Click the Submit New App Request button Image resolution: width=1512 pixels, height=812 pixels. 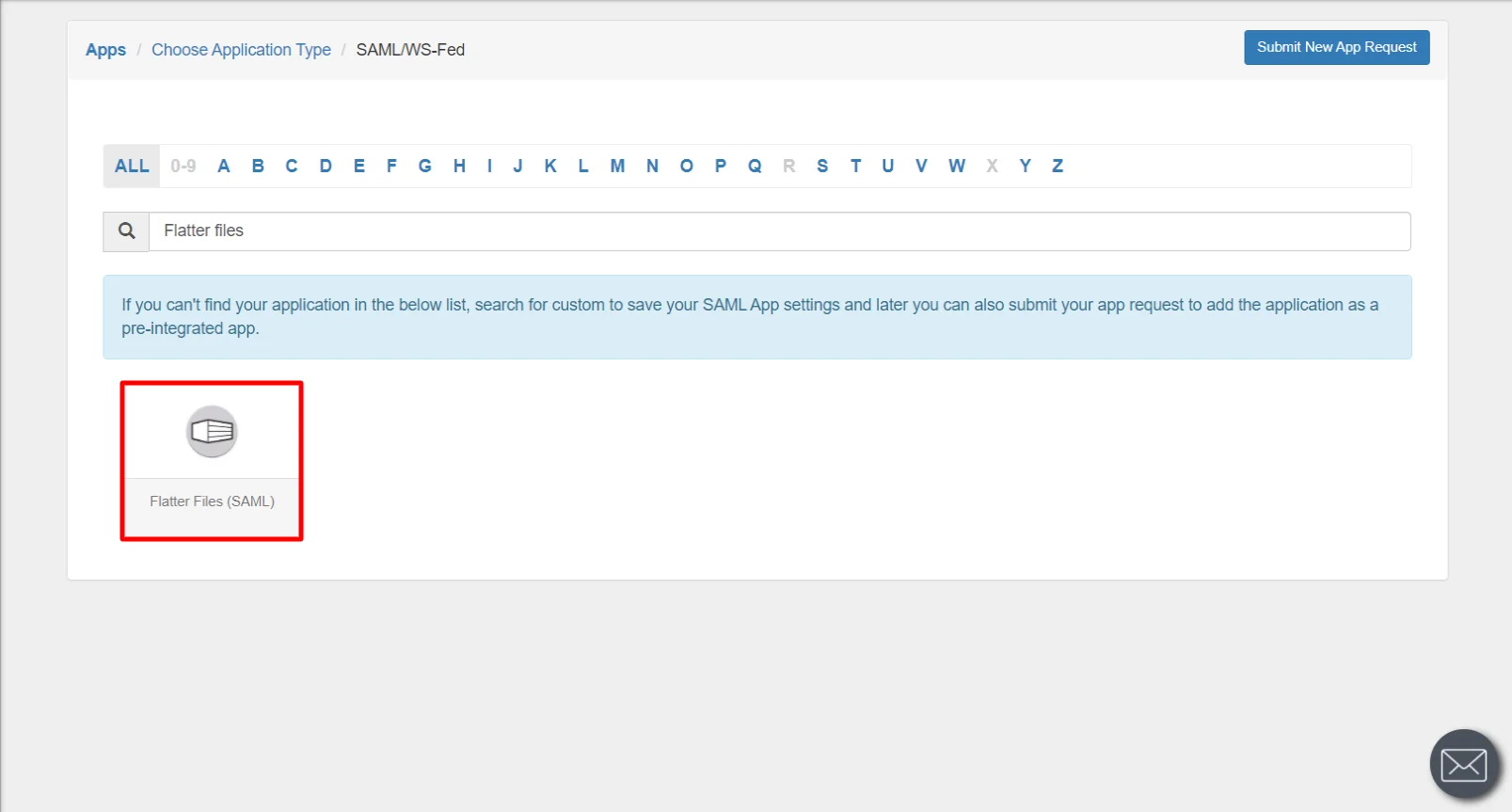click(1336, 47)
